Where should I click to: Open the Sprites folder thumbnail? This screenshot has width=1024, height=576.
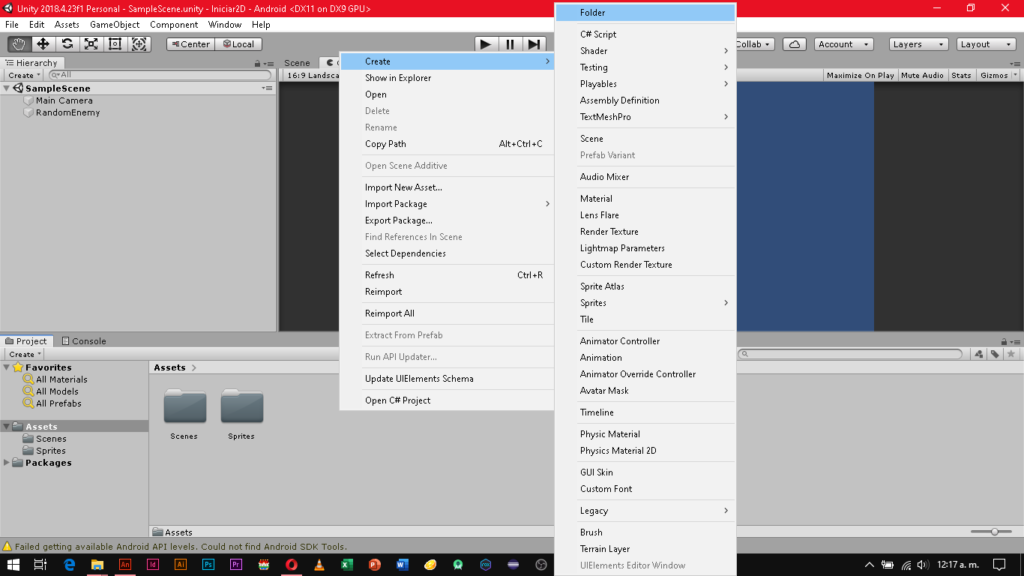coord(242,406)
